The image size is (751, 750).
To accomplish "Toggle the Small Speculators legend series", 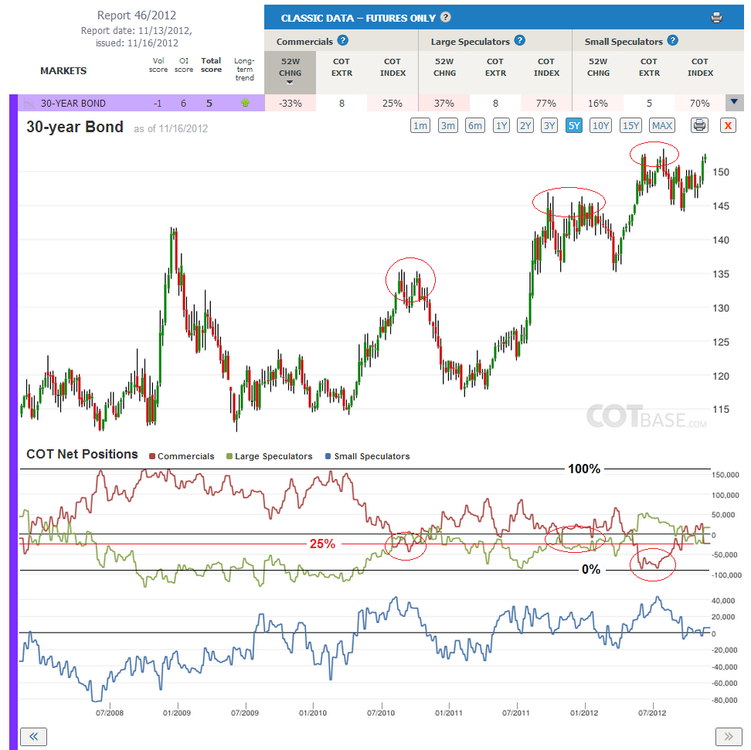I will pyautogui.click(x=367, y=456).
